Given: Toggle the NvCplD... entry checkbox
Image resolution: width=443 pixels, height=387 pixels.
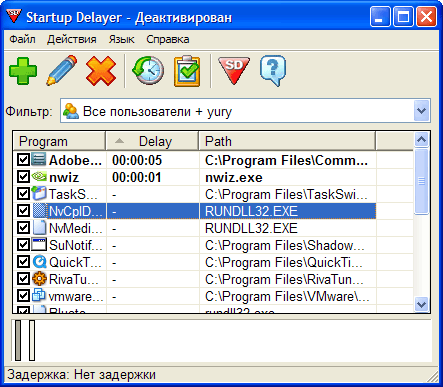Looking at the screenshot, I should pos(23,211).
